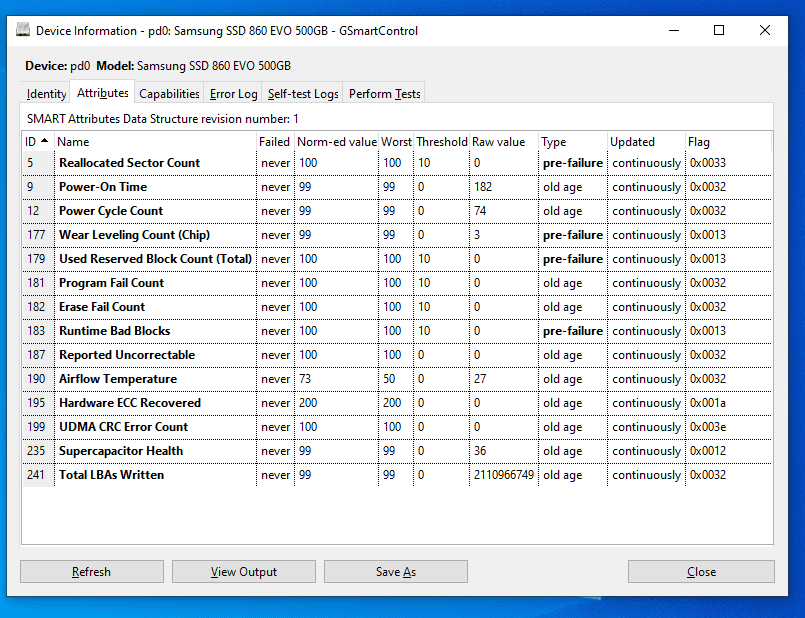Switch to the Identity tab

click(46, 93)
